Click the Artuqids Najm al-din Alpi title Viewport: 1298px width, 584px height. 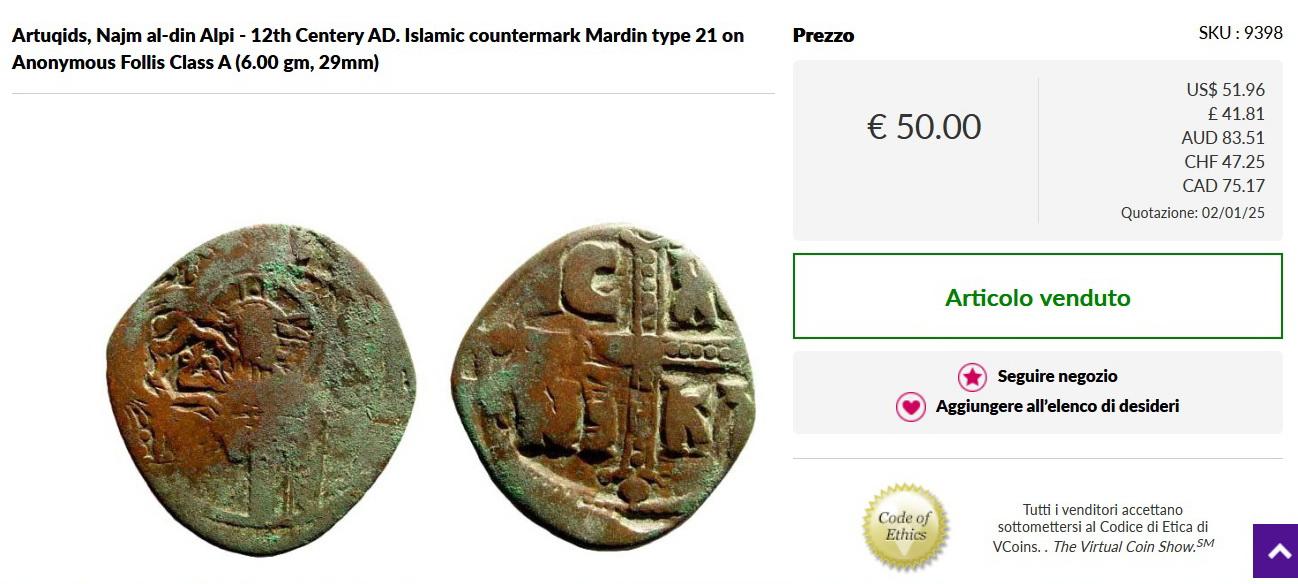(378, 49)
